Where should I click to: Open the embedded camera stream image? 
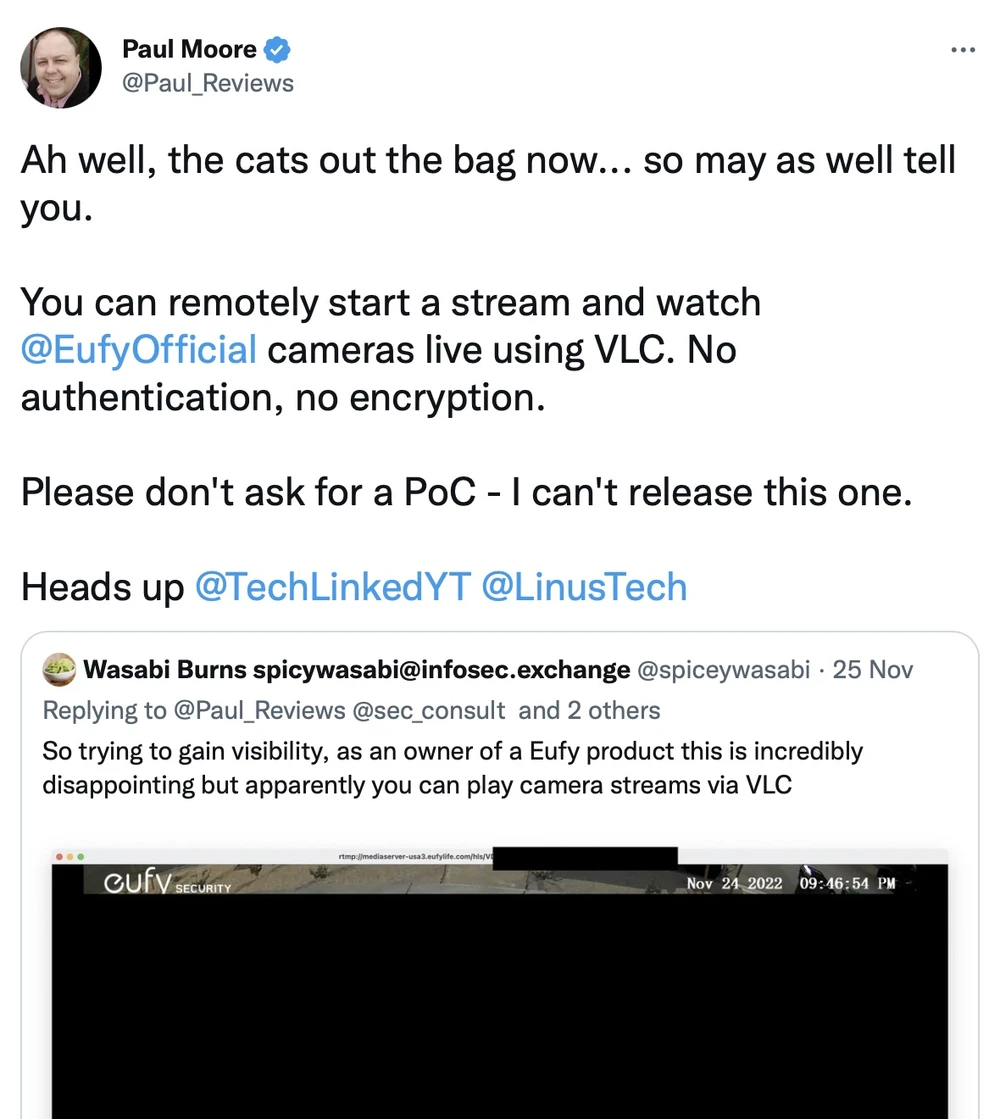click(x=500, y=1000)
